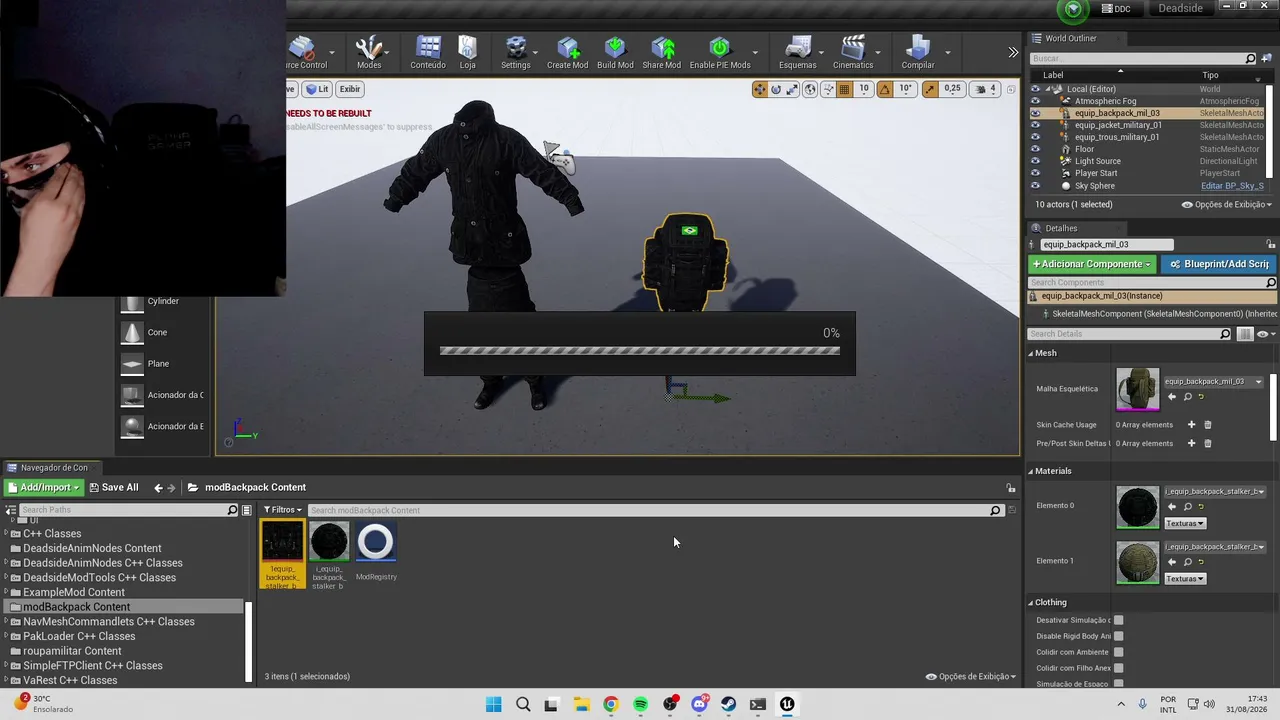Open content browser Opções de Exibição menu
1280x720 pixels.
[971, 676]
